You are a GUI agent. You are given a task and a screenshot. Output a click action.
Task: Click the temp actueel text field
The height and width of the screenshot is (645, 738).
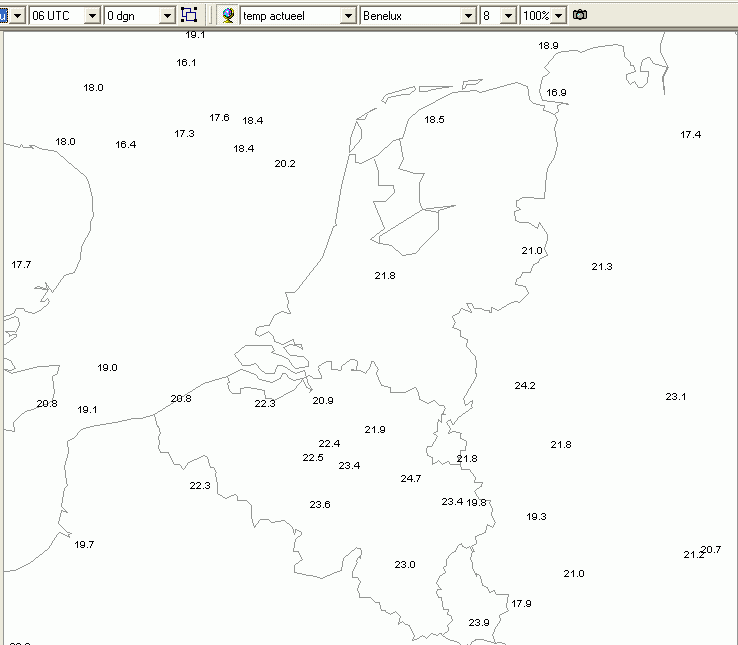click(x=291, y=16)
